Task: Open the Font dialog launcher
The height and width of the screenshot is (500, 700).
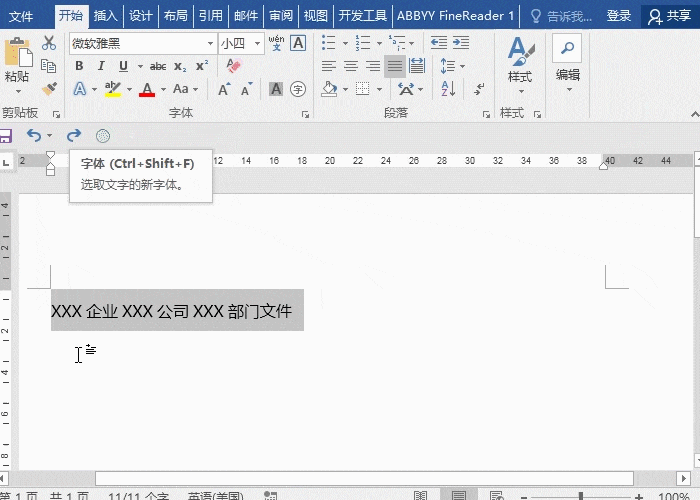Action: 305,115
